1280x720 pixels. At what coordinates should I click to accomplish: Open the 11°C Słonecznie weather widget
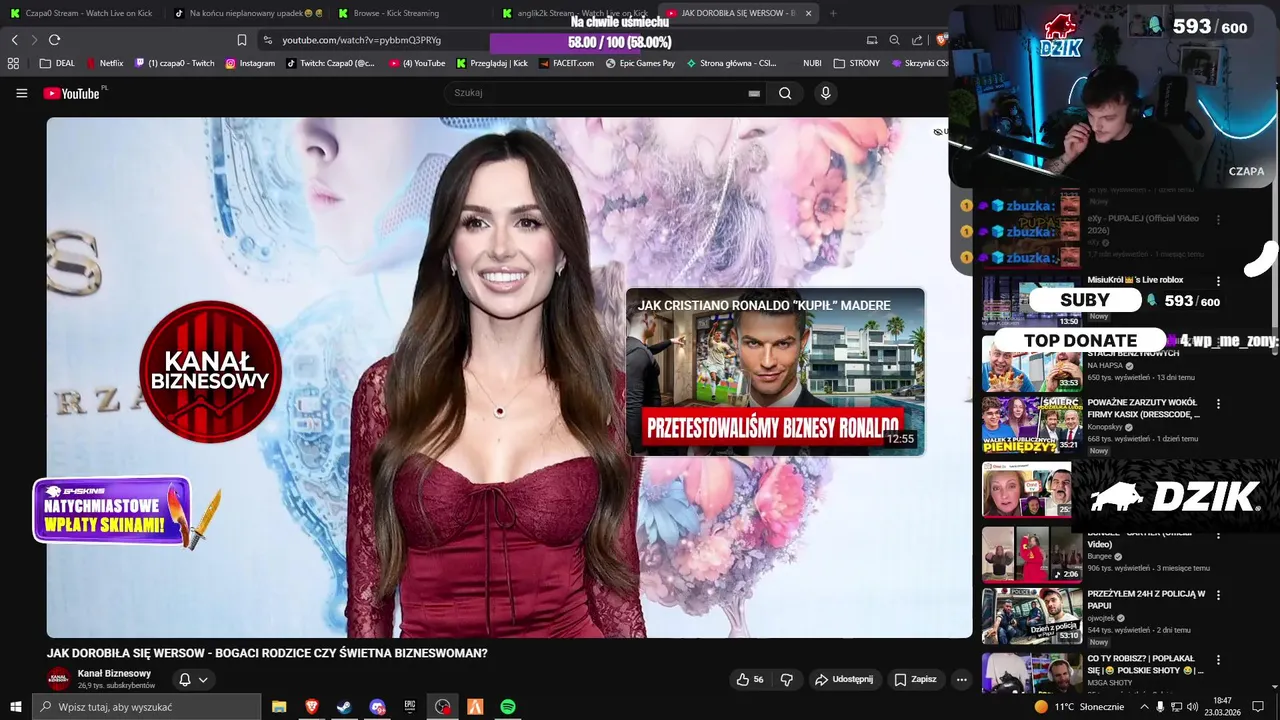click(1078, 707)
